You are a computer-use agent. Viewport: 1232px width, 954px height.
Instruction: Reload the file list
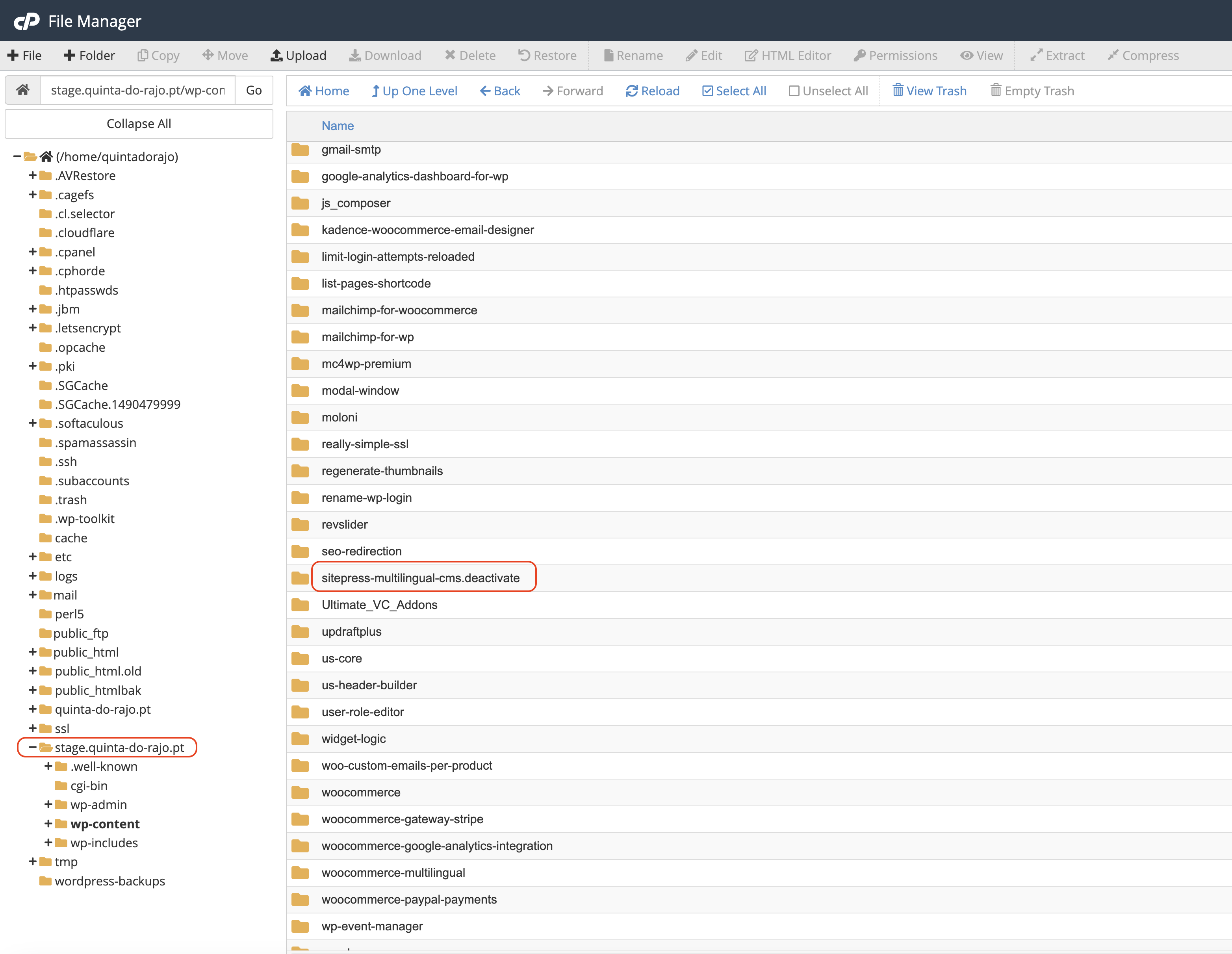click(x=653, y=91)
